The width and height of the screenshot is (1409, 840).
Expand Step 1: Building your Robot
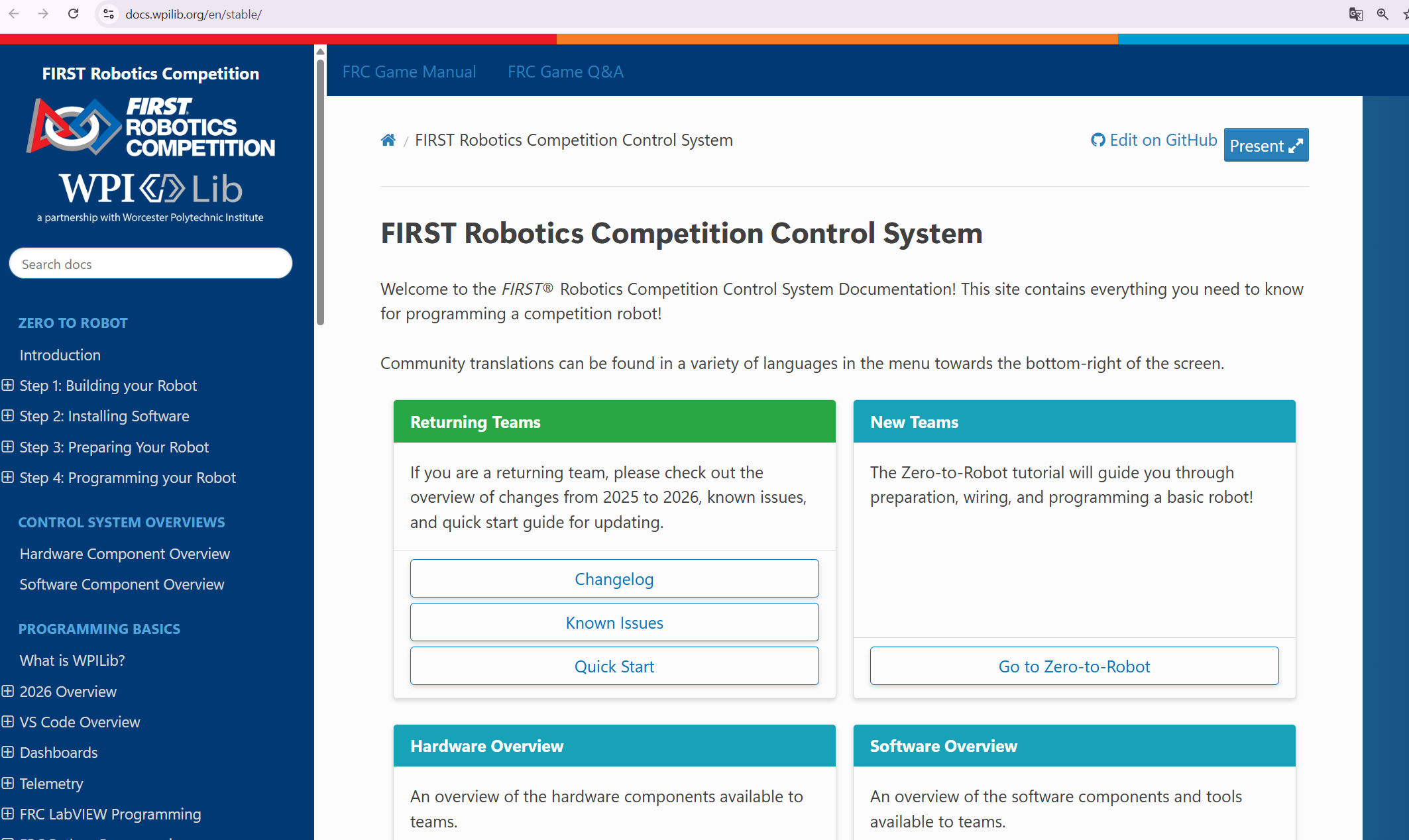pos(8,385)
